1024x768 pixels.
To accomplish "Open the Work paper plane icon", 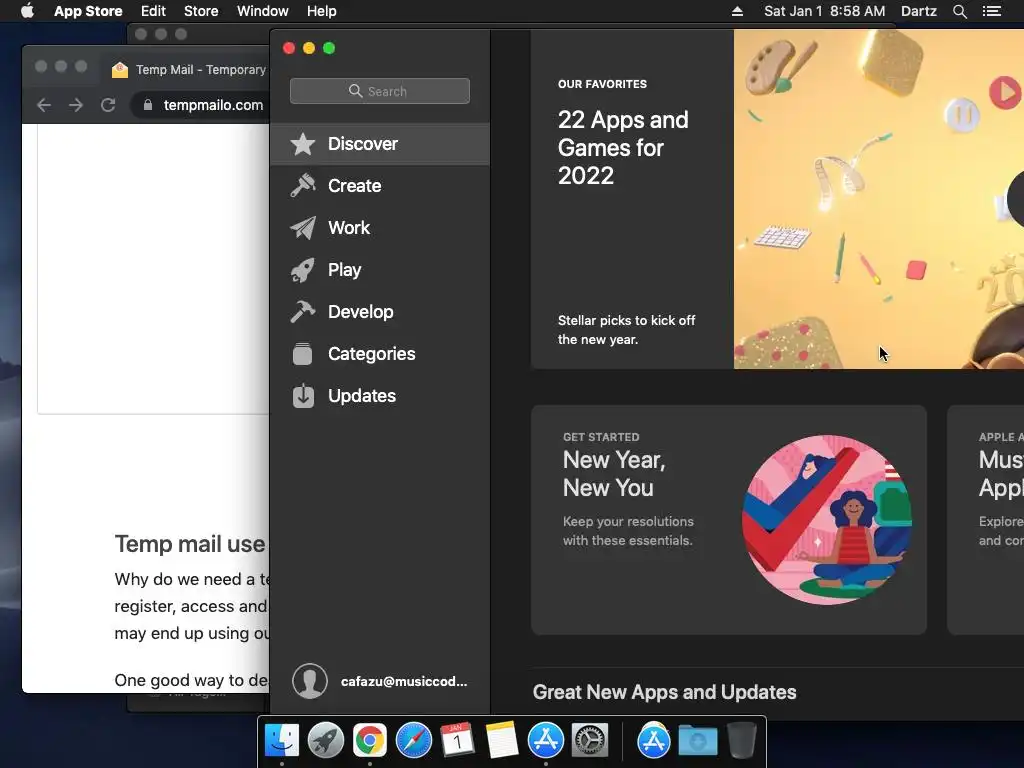I will pos(303,228).
